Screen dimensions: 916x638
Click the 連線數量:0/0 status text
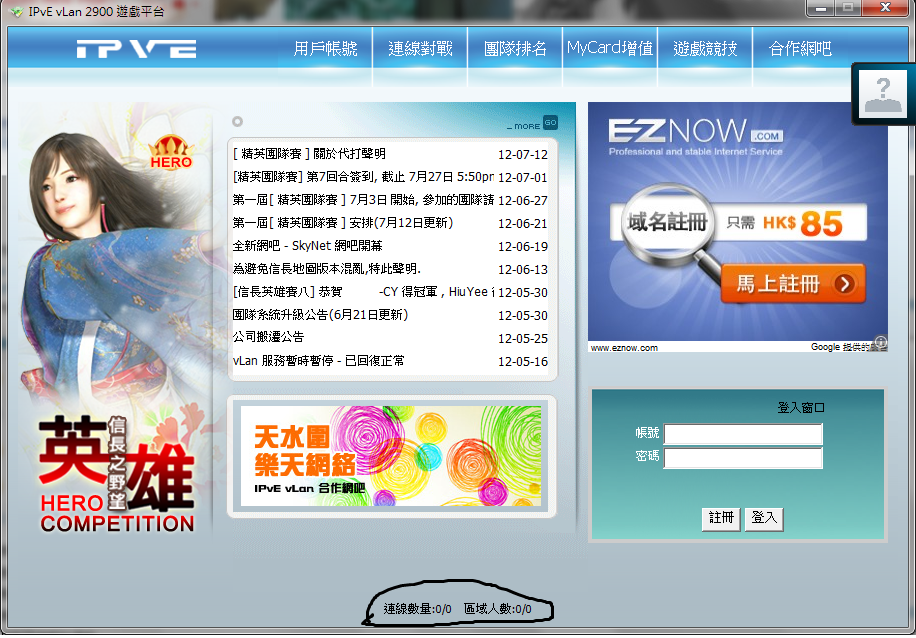click(417, 609)
